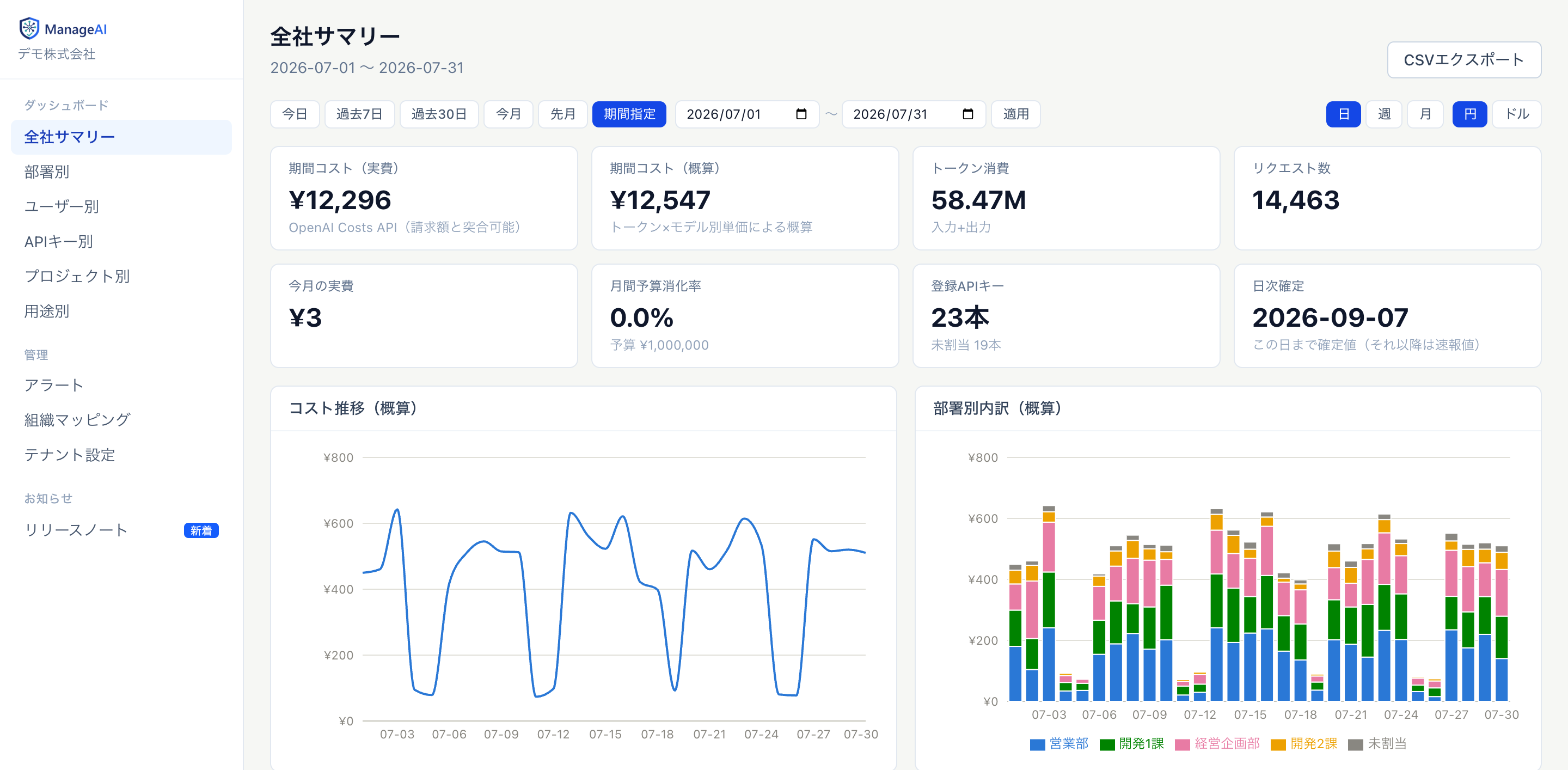Select the 今日 period filter
Viewport: 1568px width, 770px height.
click(x=295, y=114)
